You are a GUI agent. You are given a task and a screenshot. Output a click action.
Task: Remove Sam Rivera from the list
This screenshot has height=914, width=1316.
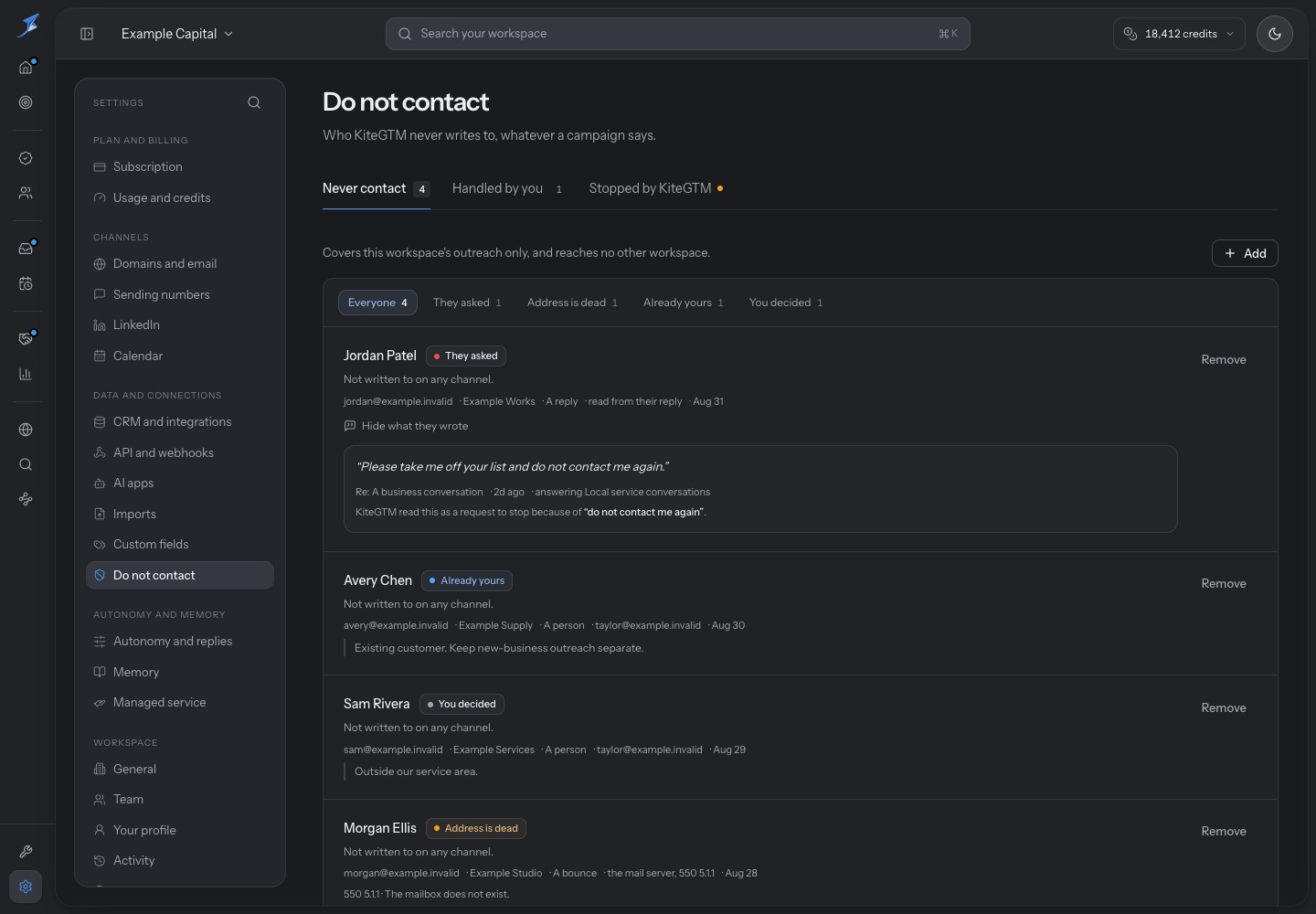pyautogui.click(x=1224, y=708)
